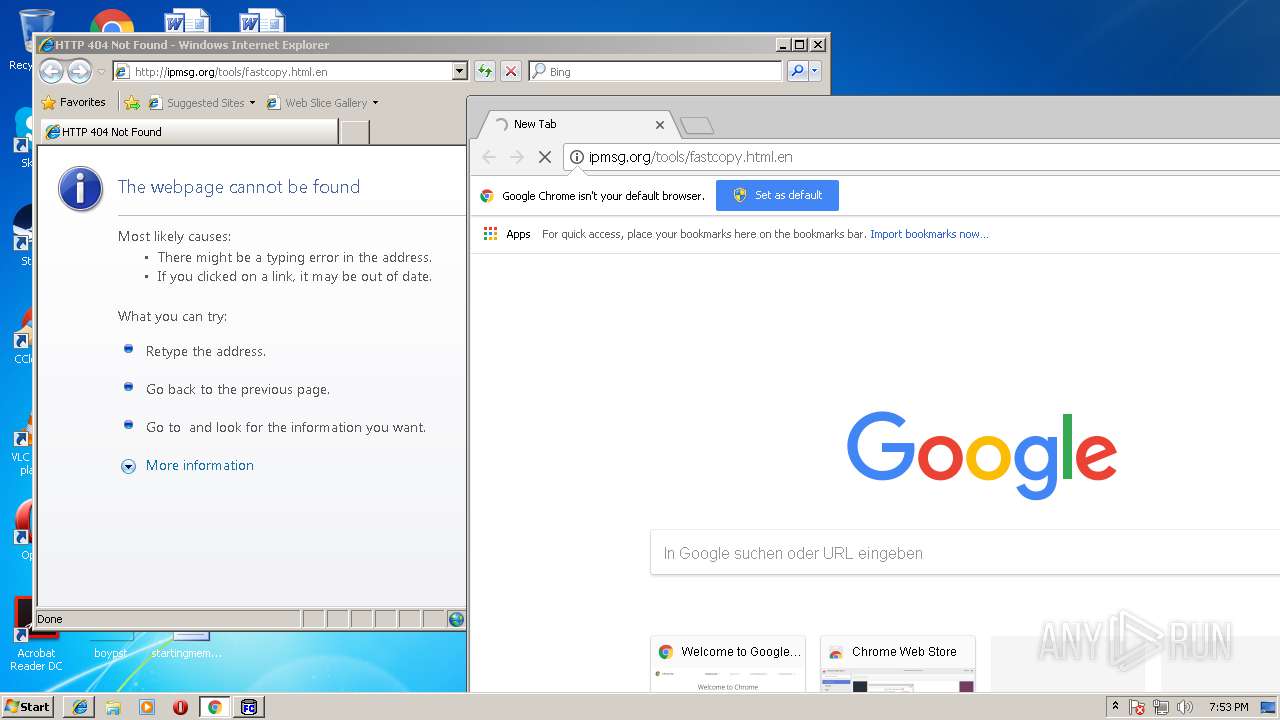Click the IE Refresh button

tap(485, 71)
